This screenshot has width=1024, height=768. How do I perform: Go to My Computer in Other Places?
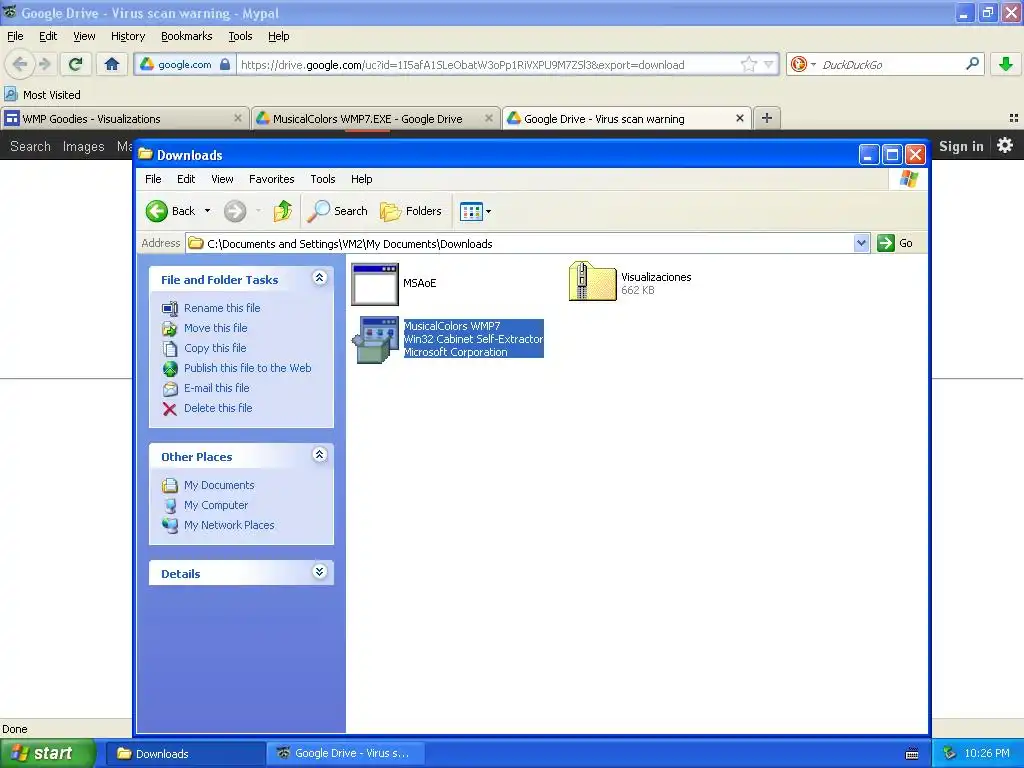(x=216, y=505)
